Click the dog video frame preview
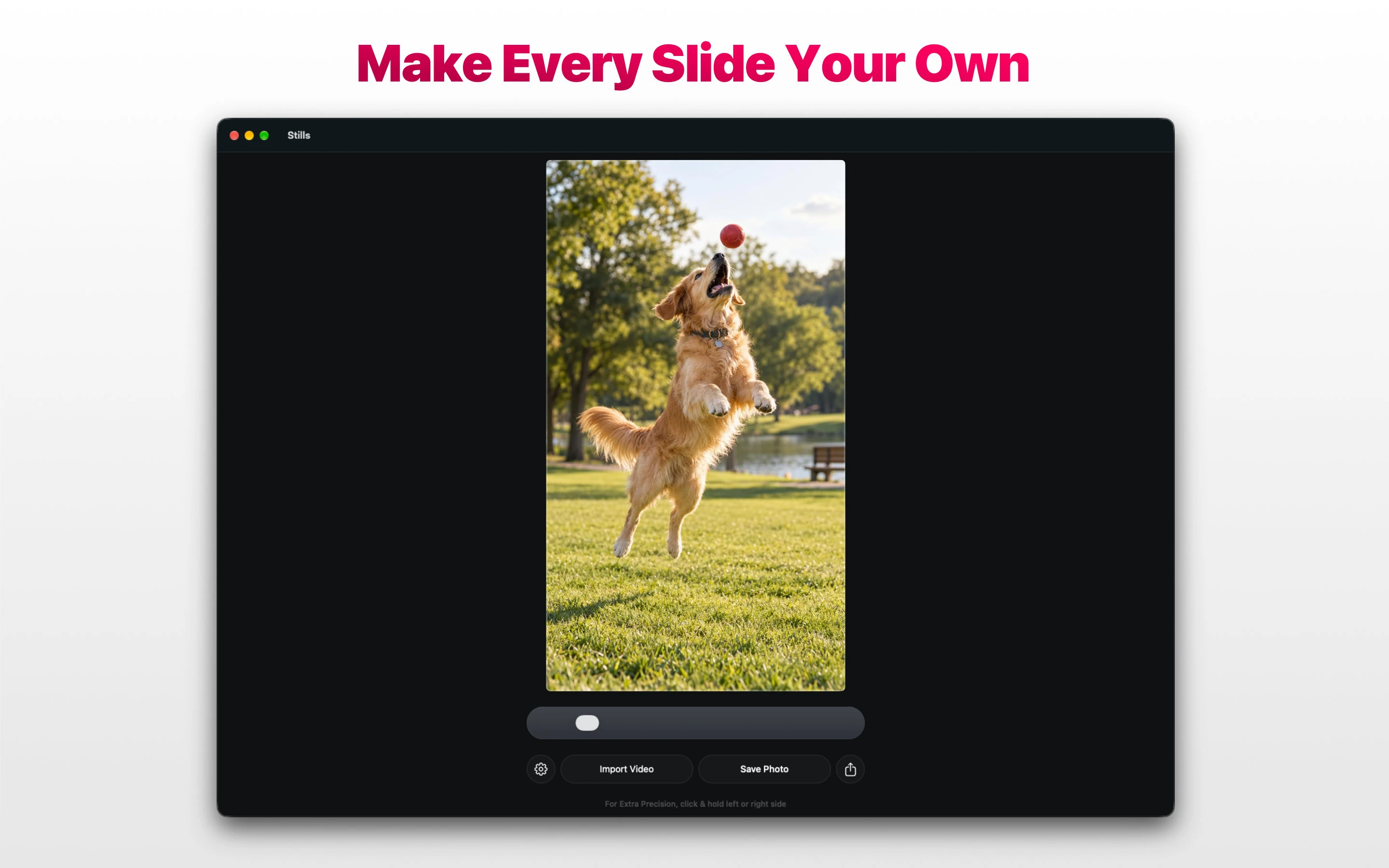The width and height of the screenshot is (1389, 868). click(695, 425)
